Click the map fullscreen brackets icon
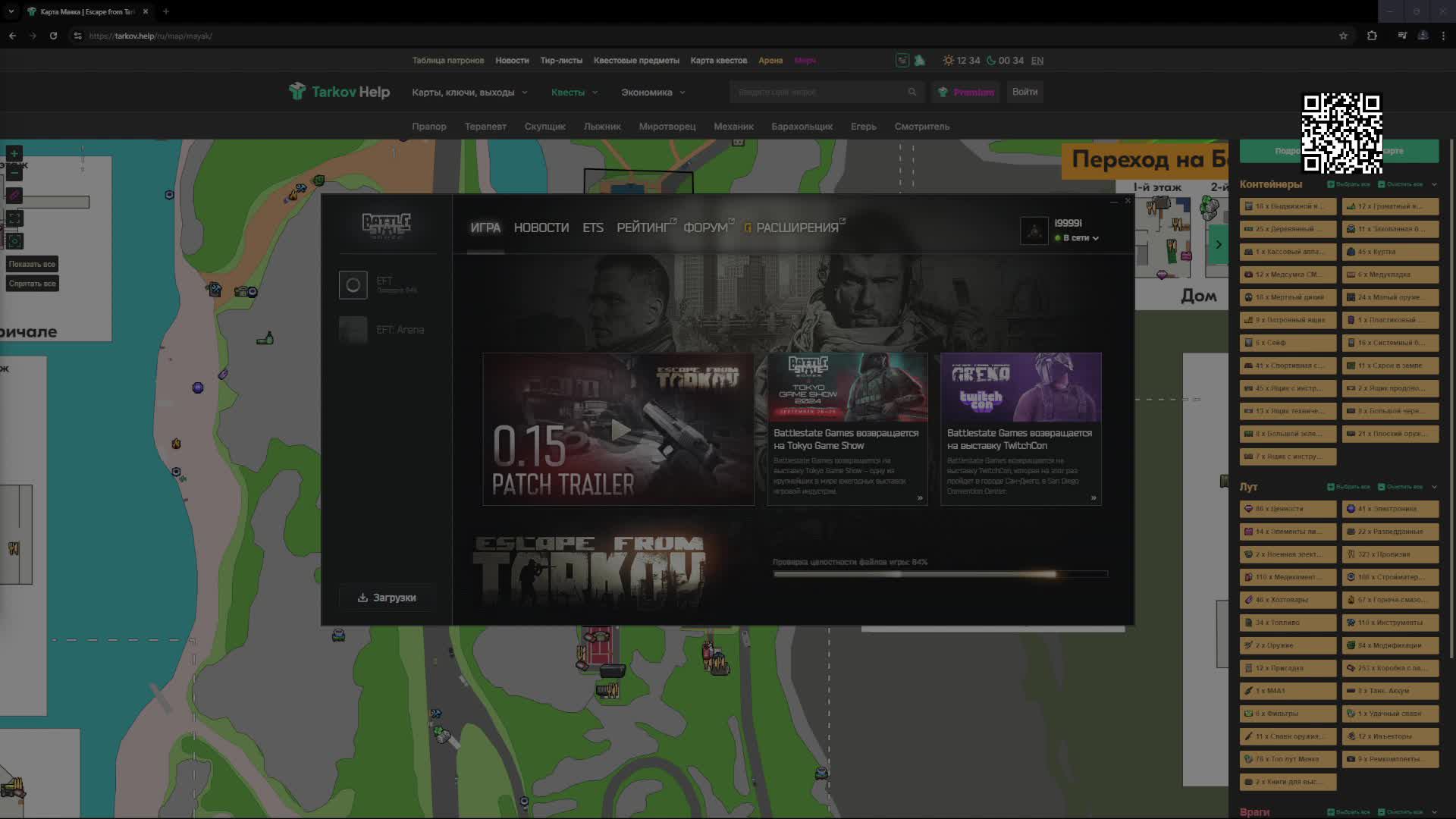 pyautogui.click(x=14, y=218)
